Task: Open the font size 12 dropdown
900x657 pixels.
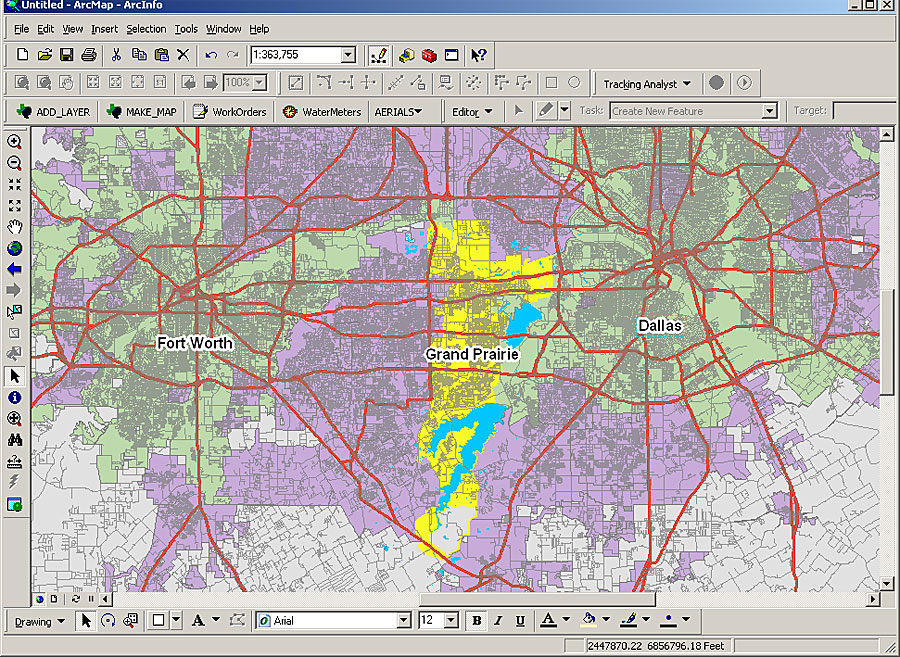Action: click(452, 620)
